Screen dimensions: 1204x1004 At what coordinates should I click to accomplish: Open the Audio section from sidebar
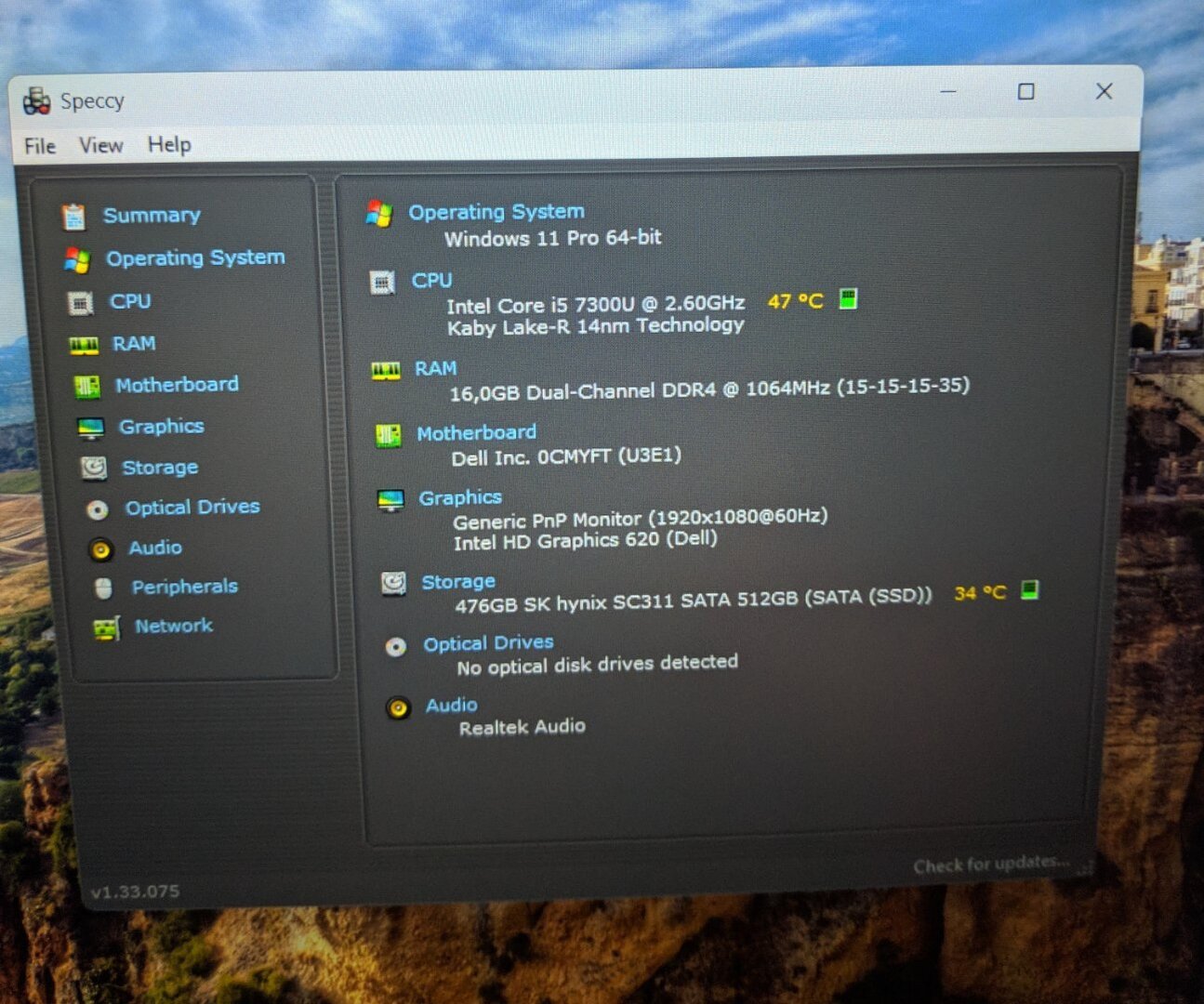[155, 547]
